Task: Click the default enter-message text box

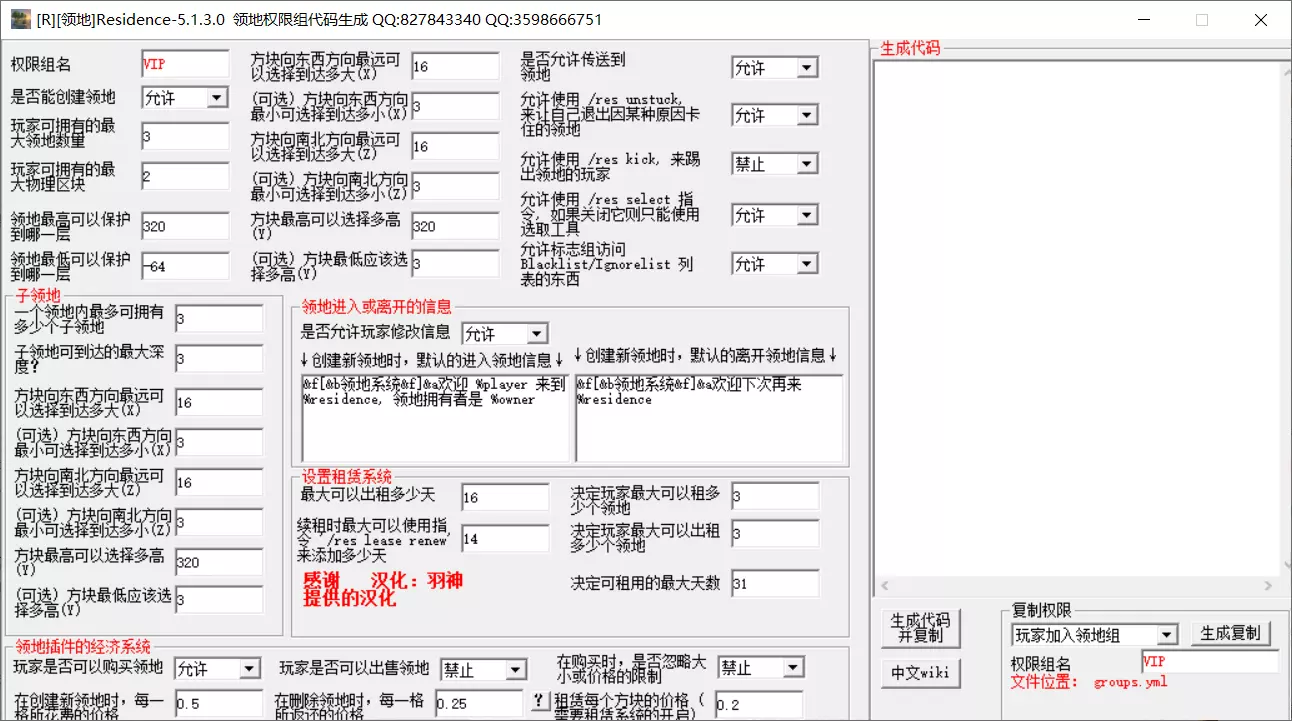Action: 436,418
